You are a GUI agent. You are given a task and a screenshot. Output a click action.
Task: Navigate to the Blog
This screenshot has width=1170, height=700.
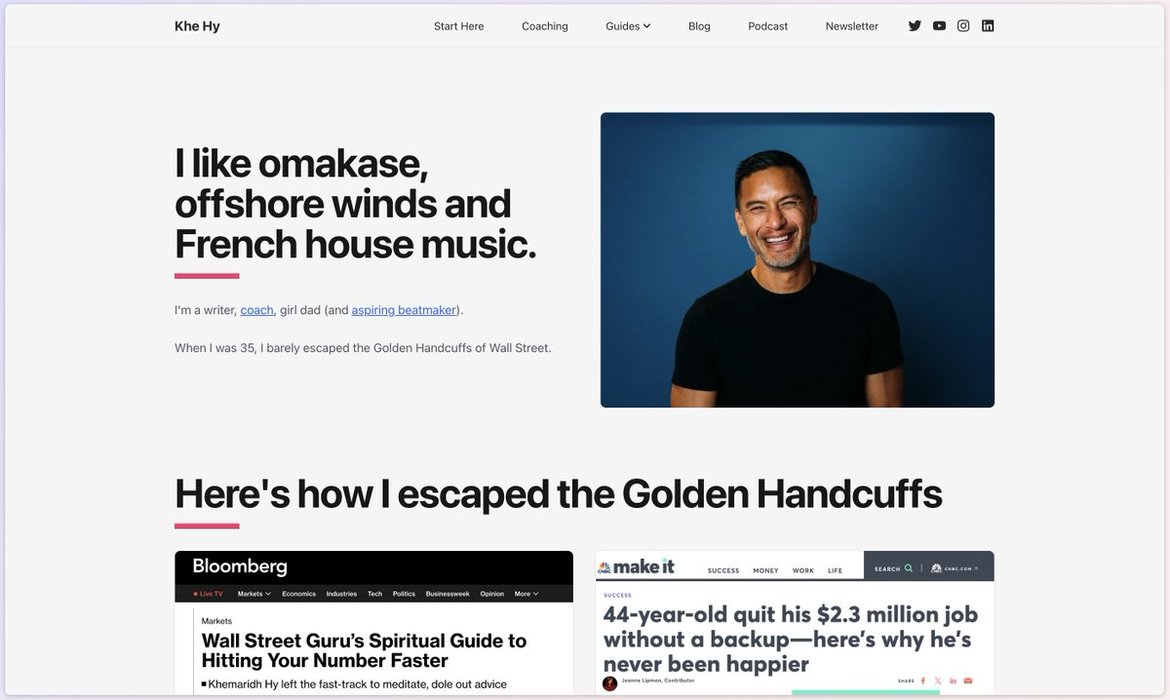click(x=699, y=26)
